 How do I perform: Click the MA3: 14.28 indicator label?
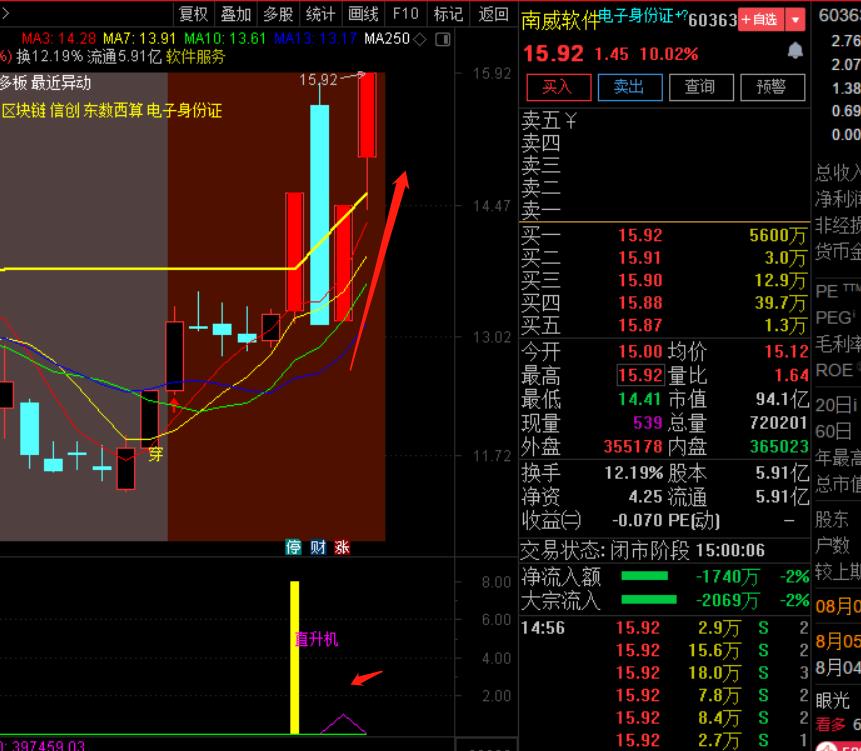point(58,39)
